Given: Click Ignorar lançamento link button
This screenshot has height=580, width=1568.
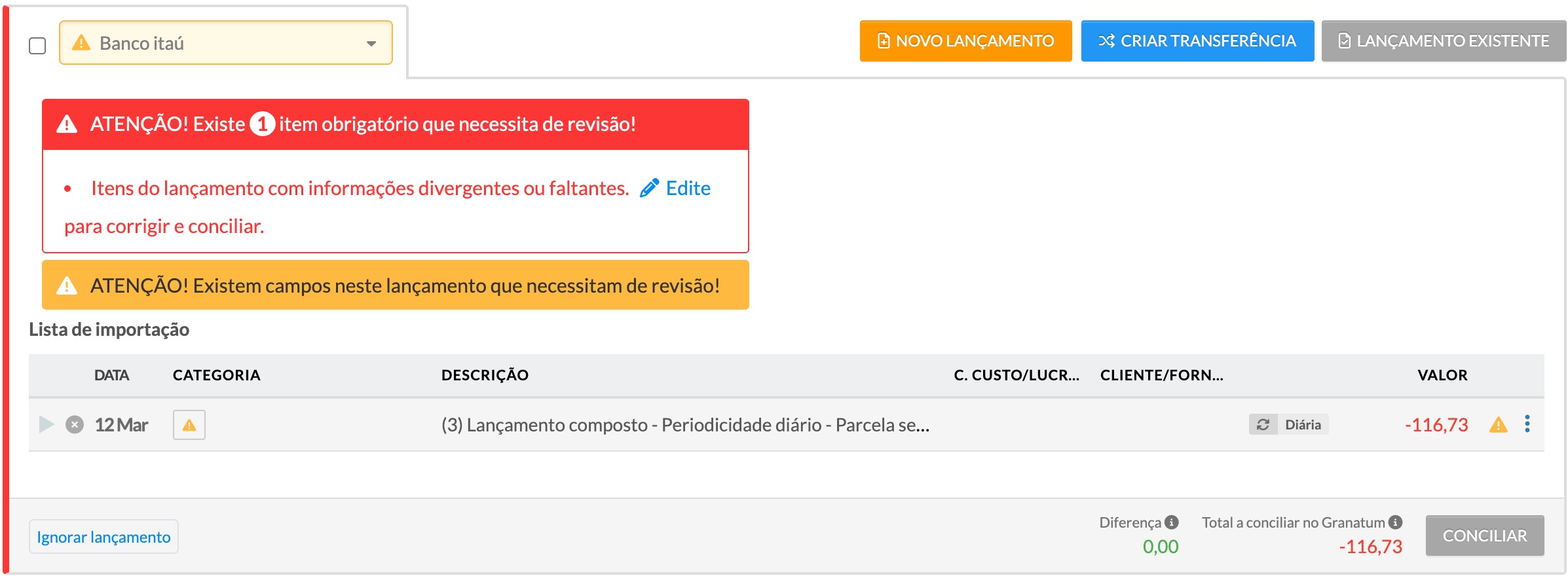Looking at the screenshot, I should [x=103, y=537].
